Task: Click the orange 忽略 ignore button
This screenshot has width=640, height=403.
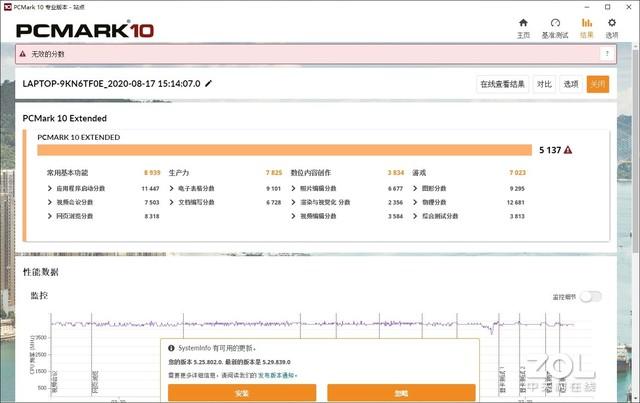Action: coord(401,393)
